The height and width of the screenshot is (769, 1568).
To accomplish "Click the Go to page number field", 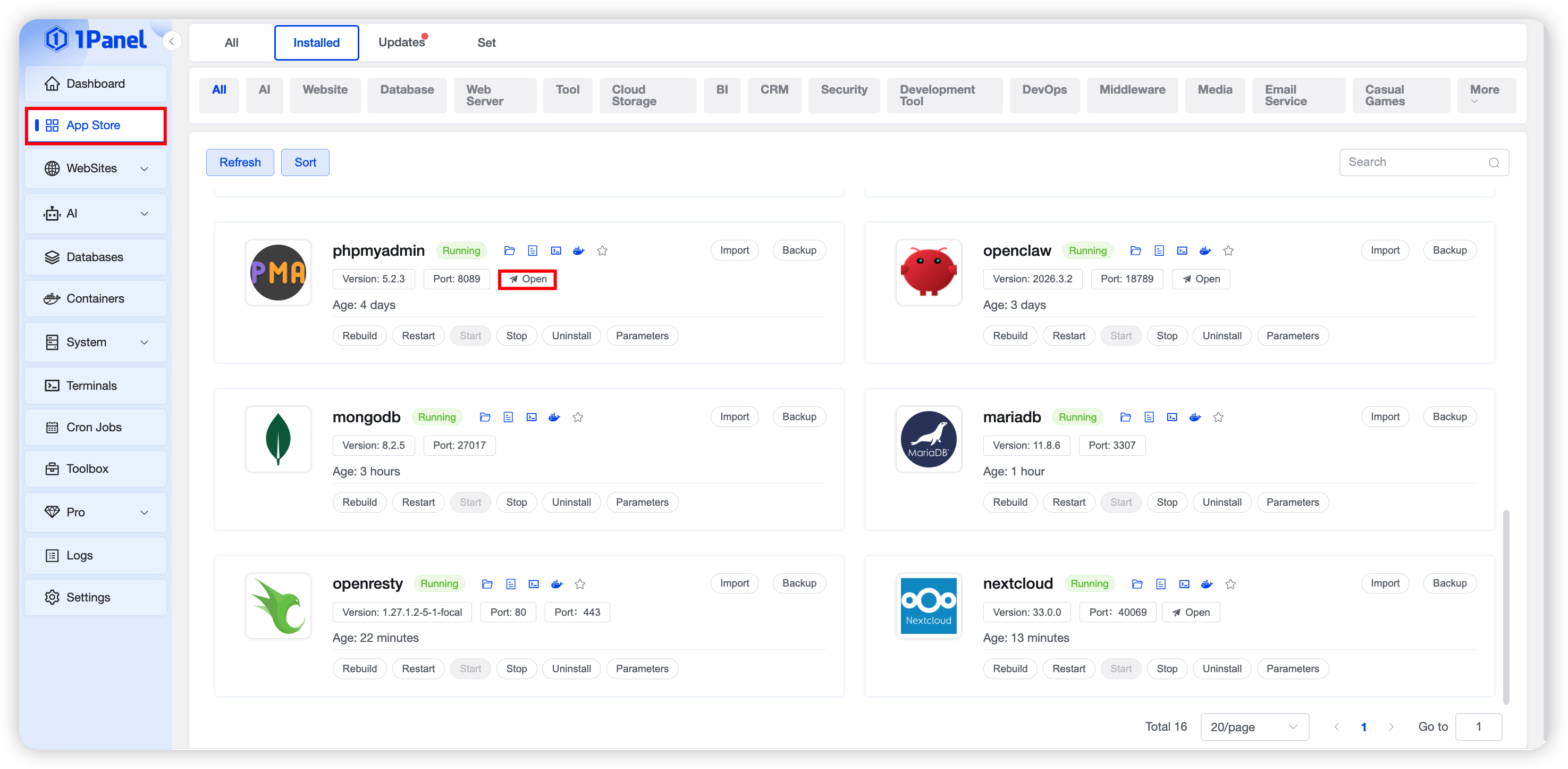I will click(x=1478, y=727).
